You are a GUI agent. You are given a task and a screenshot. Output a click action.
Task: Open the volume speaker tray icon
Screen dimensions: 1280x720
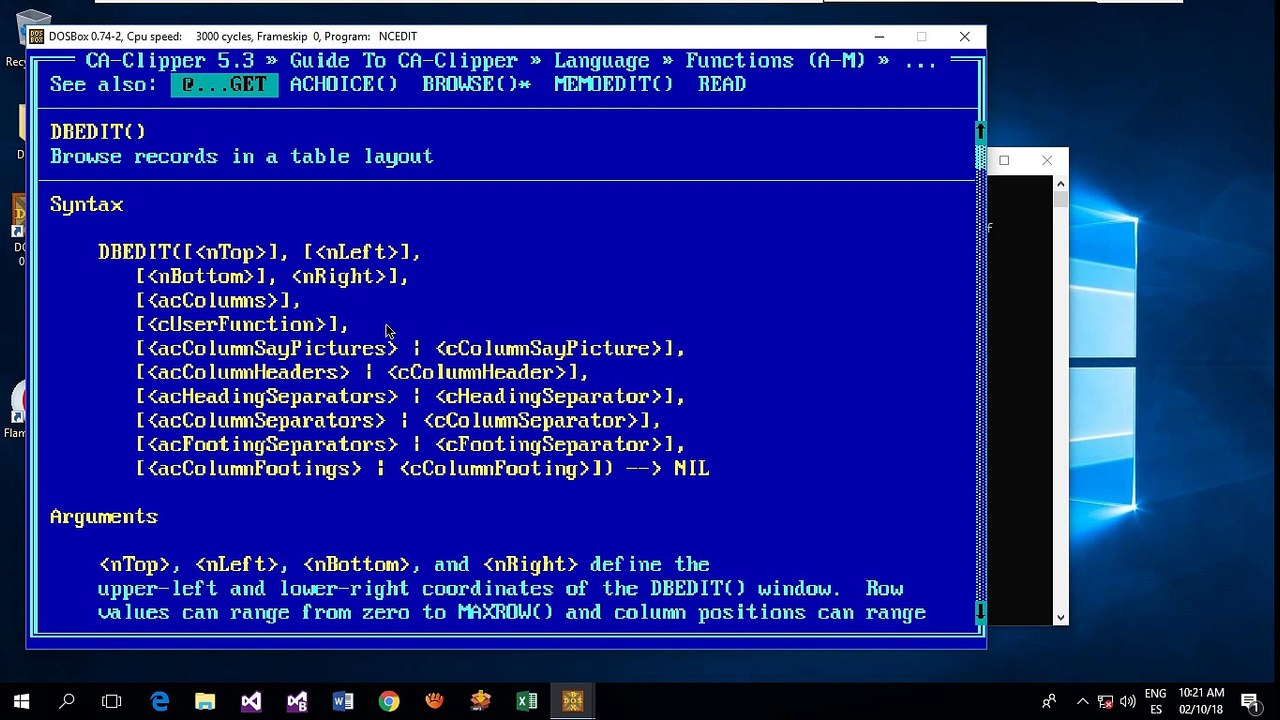[1128, 701]
